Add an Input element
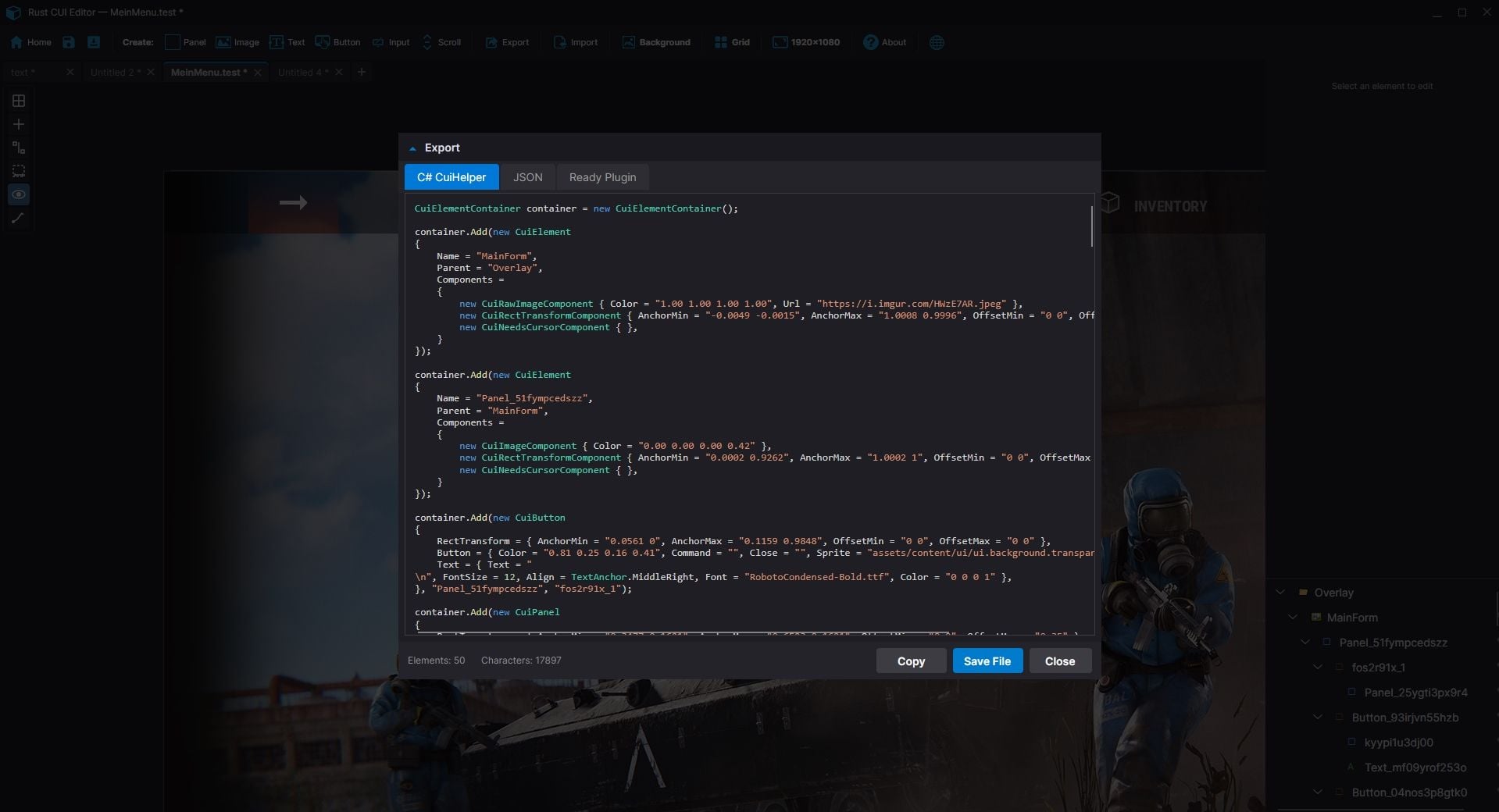Screen dimensions: 1499x812 [391, 42]
